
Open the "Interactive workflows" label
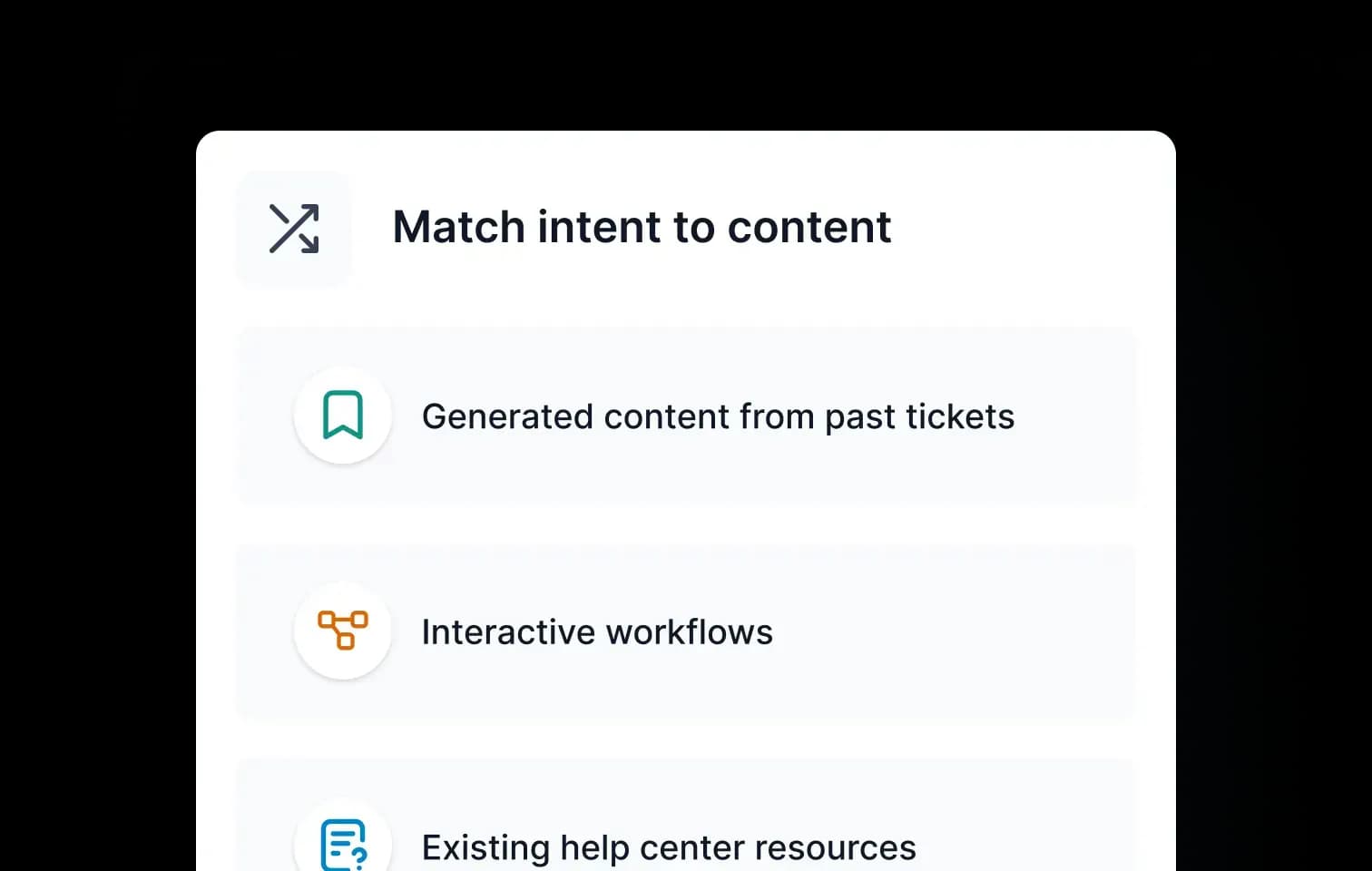597,632
